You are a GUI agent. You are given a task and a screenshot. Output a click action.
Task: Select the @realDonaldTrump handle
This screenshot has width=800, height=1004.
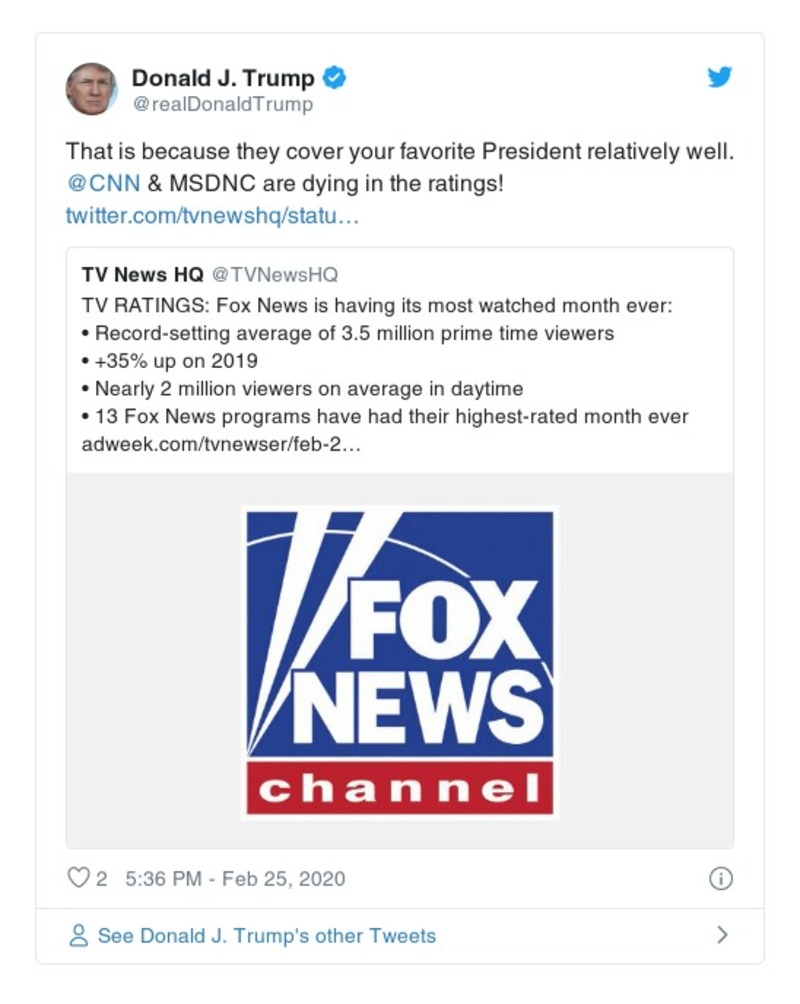pos(218,103)
